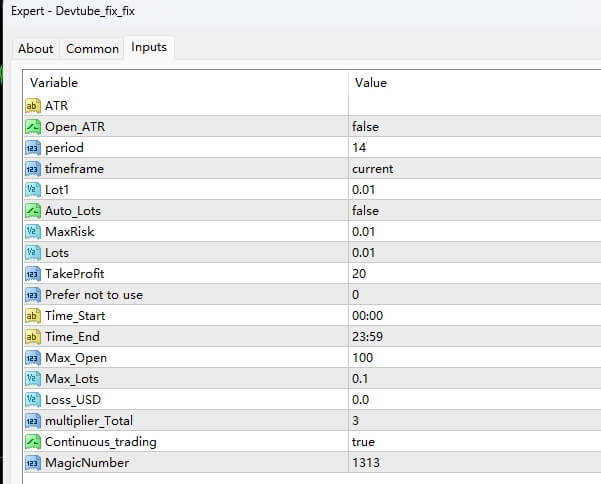
Task: Switch to the Common tab
Action: coord(92,48)
